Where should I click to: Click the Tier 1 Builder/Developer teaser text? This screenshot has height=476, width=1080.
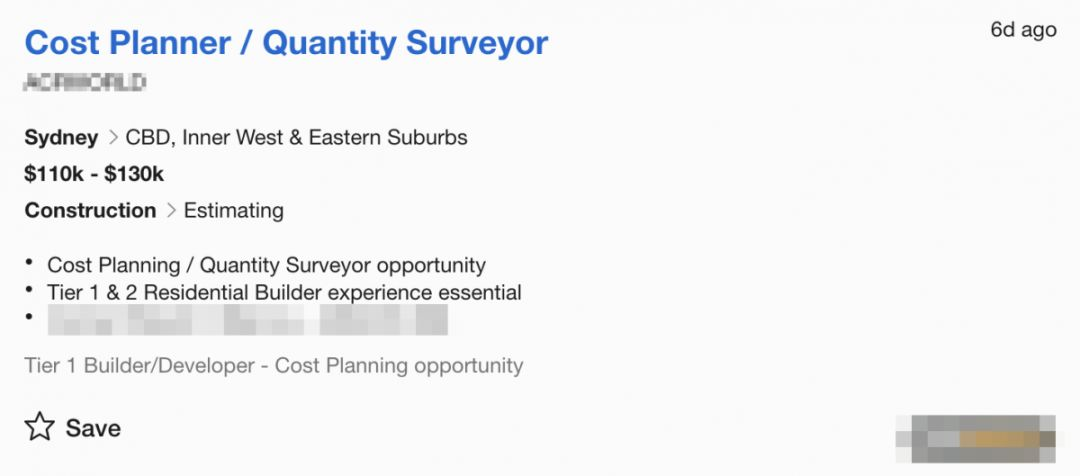[x=273, y=365]
